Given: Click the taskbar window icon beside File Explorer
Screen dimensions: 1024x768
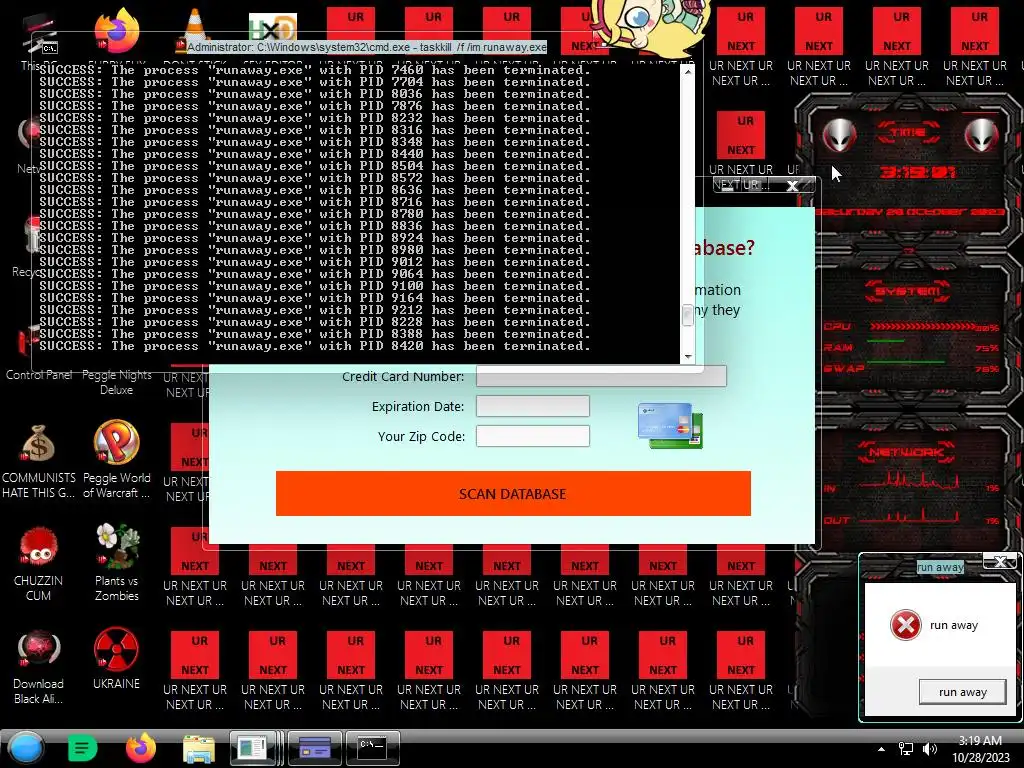Looking at the screenshot, I should tap(253, 748).
